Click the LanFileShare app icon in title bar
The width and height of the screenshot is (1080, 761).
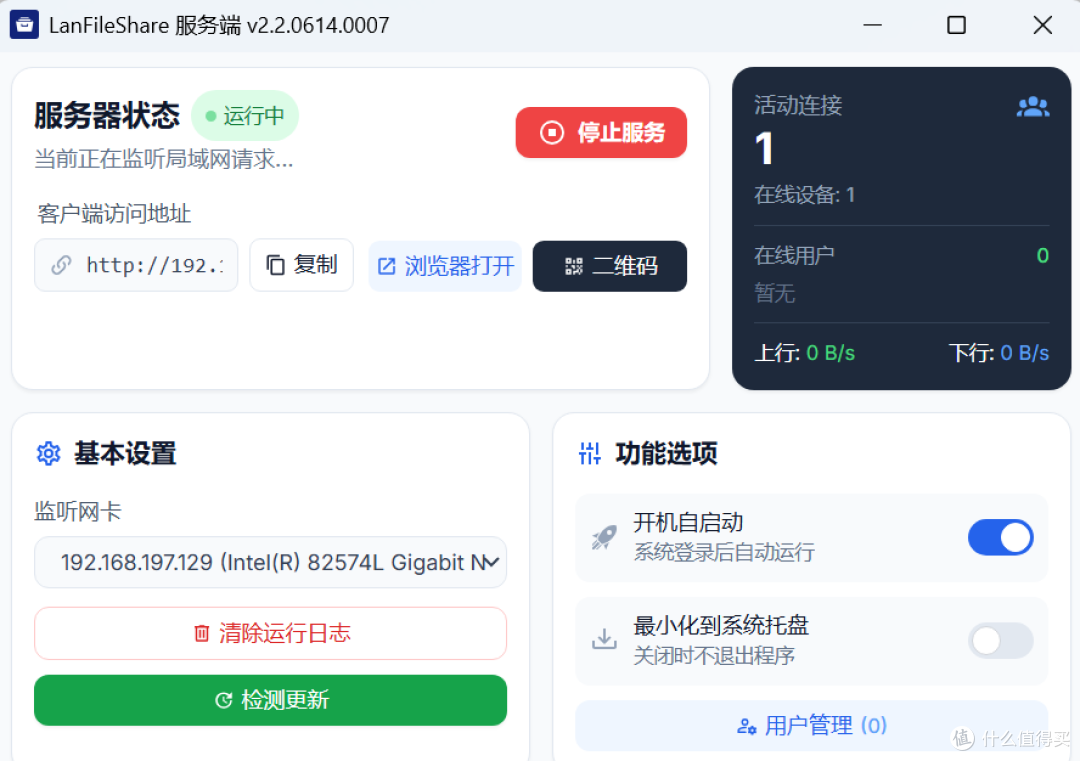(24, 25)
